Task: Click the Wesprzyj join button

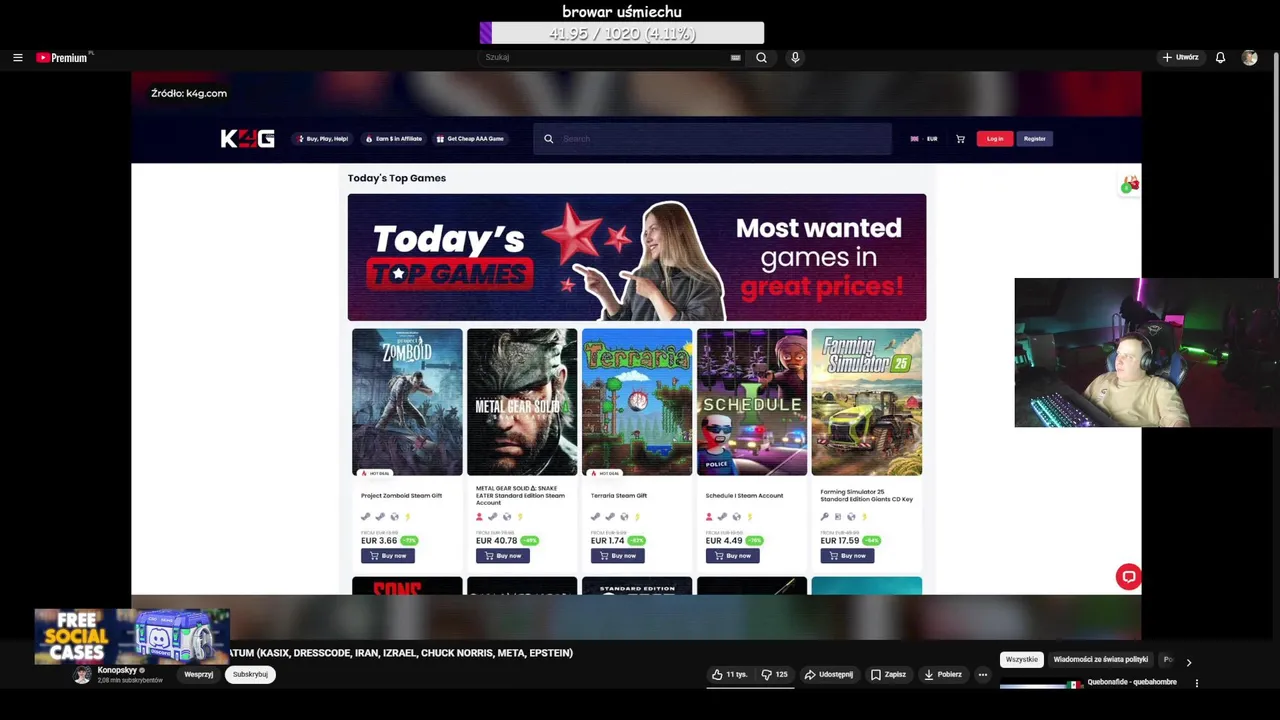Action: (x=199, y=675)
